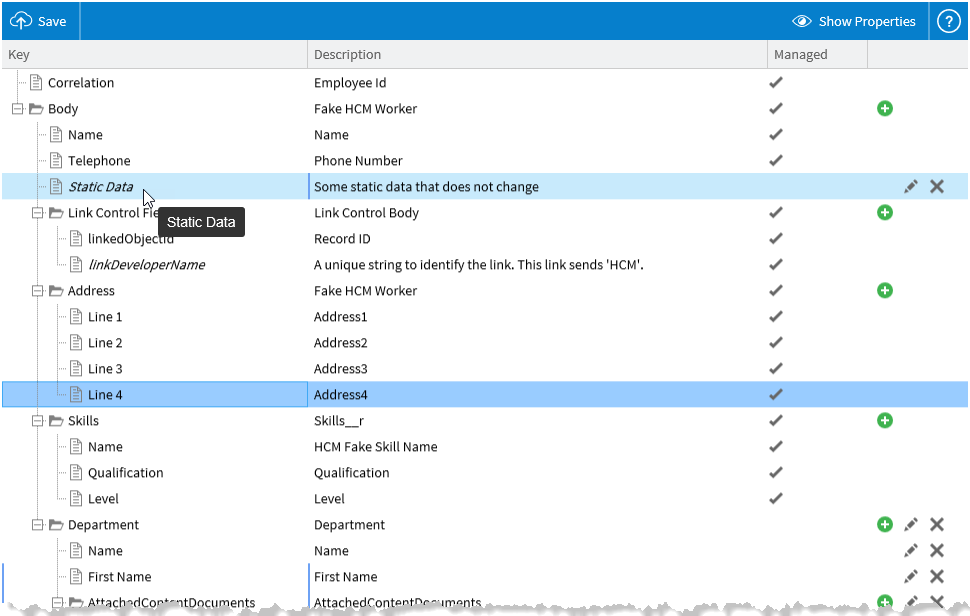
Task: Click green plus icon in Skills row
Action: tap(884, 421)
